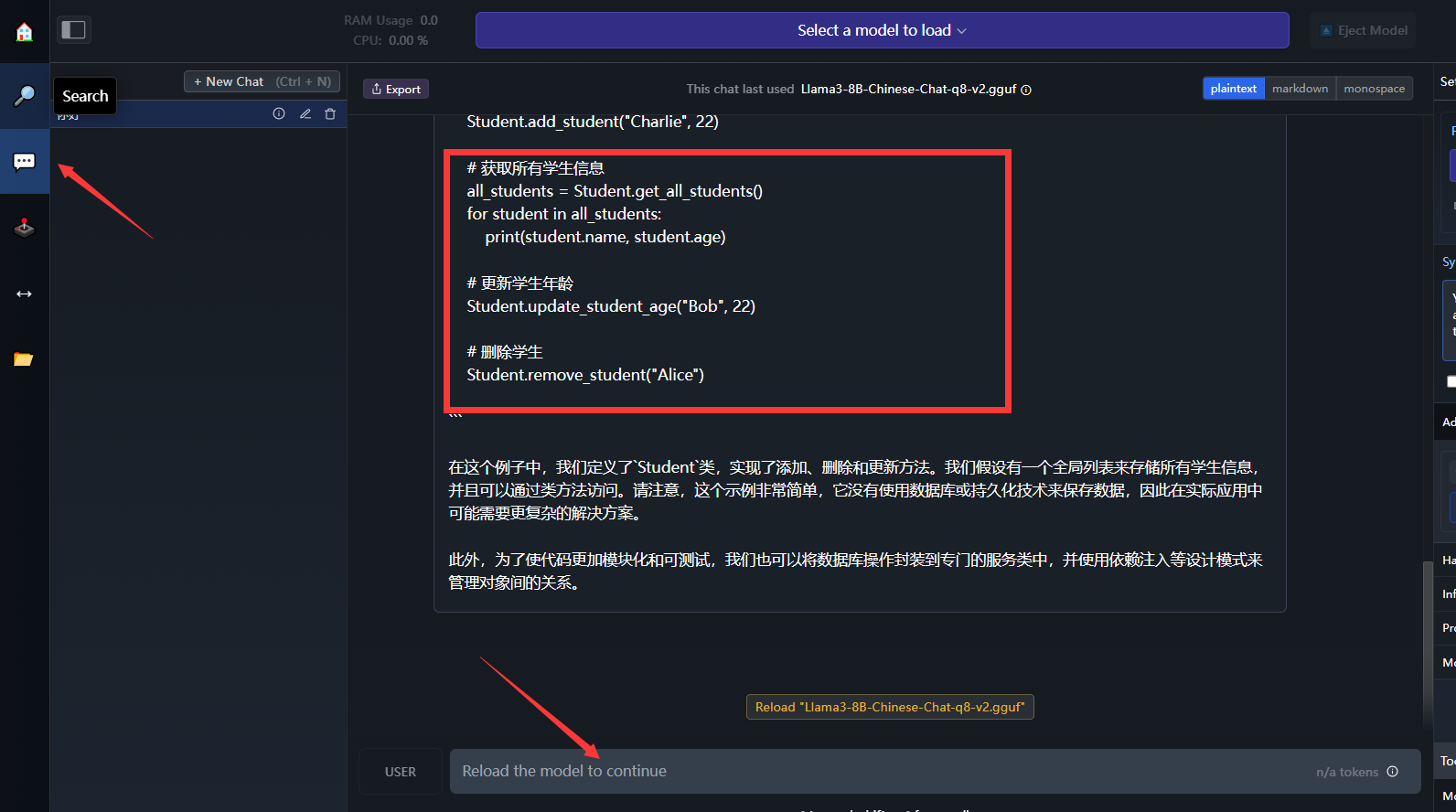Click the line print(student.name, student.age)

point(605,237)
